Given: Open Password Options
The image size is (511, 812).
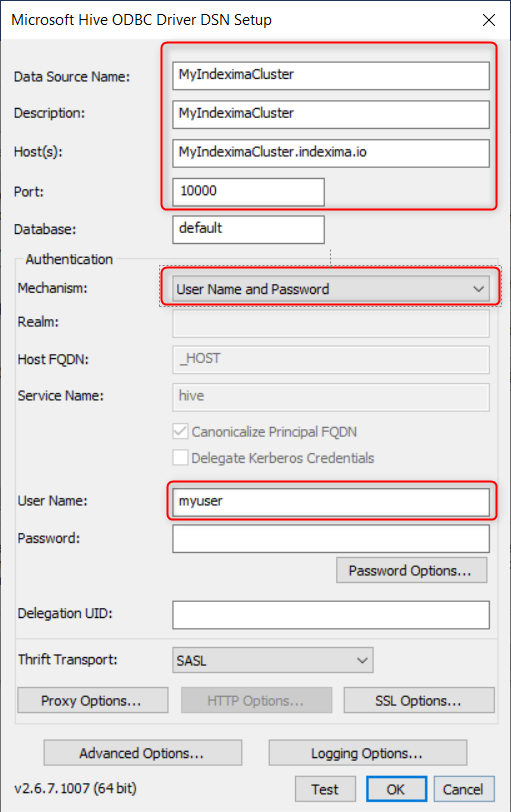Looking at the screenshot, I should [412, 570].
